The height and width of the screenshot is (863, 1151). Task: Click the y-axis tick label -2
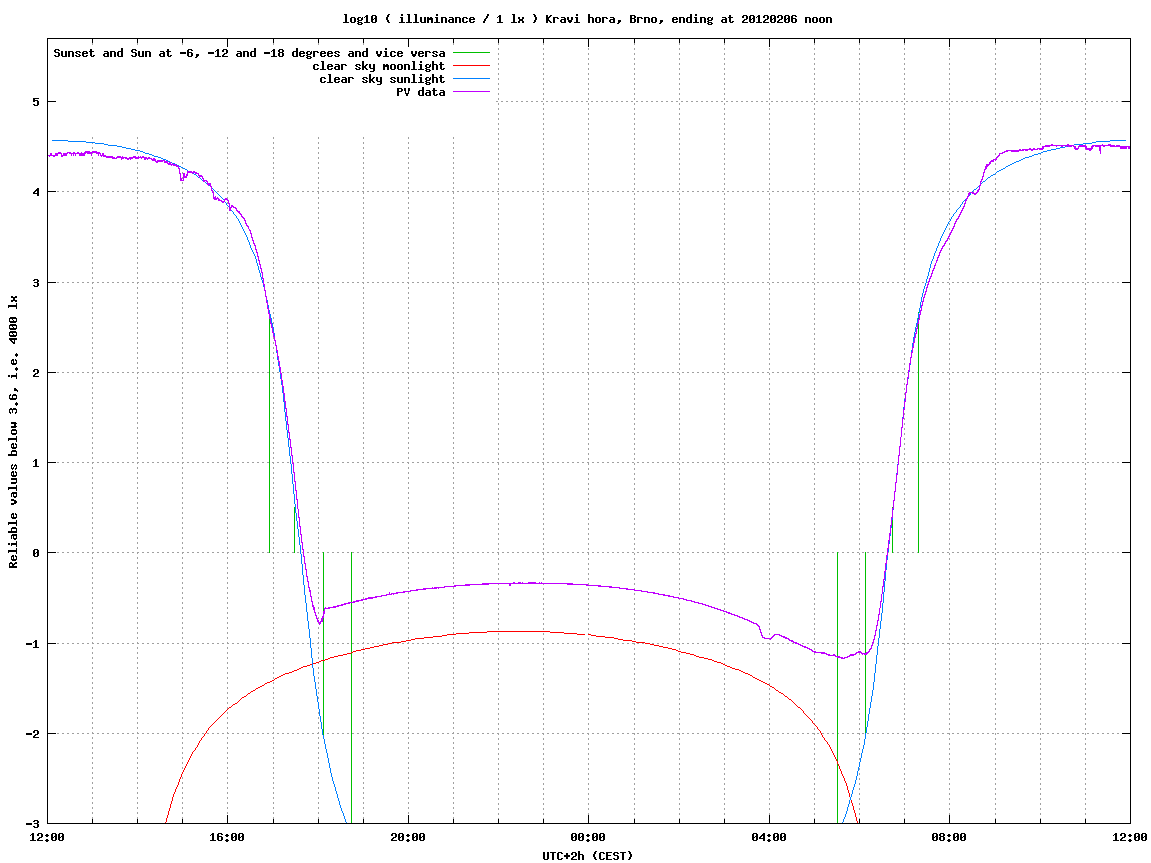32,734
